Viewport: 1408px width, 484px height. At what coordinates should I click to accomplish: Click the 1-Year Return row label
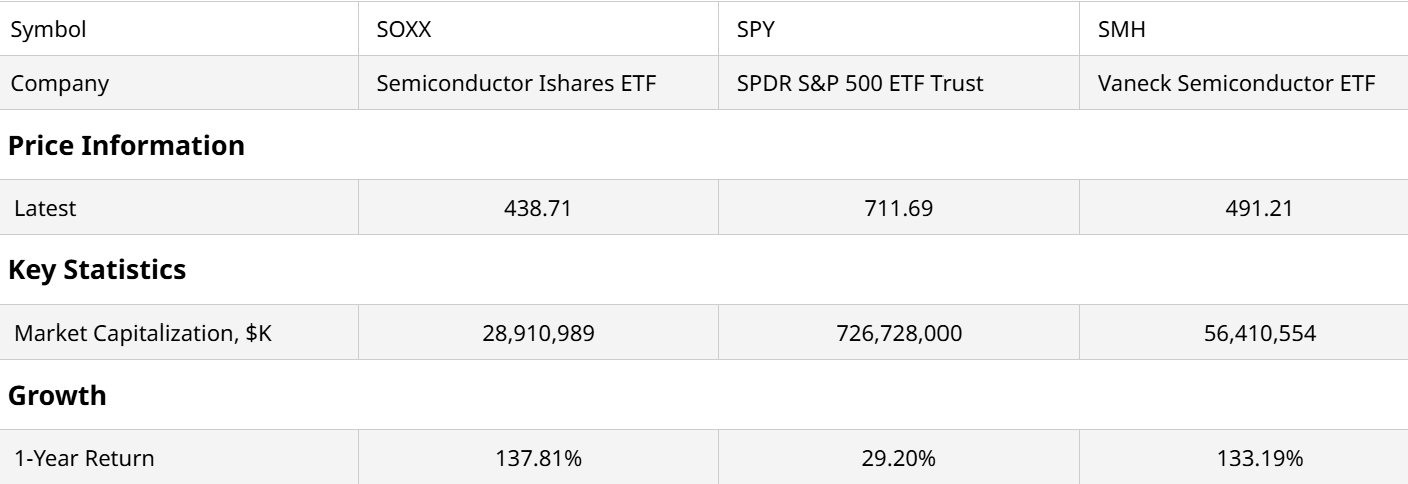coord(84,459)
